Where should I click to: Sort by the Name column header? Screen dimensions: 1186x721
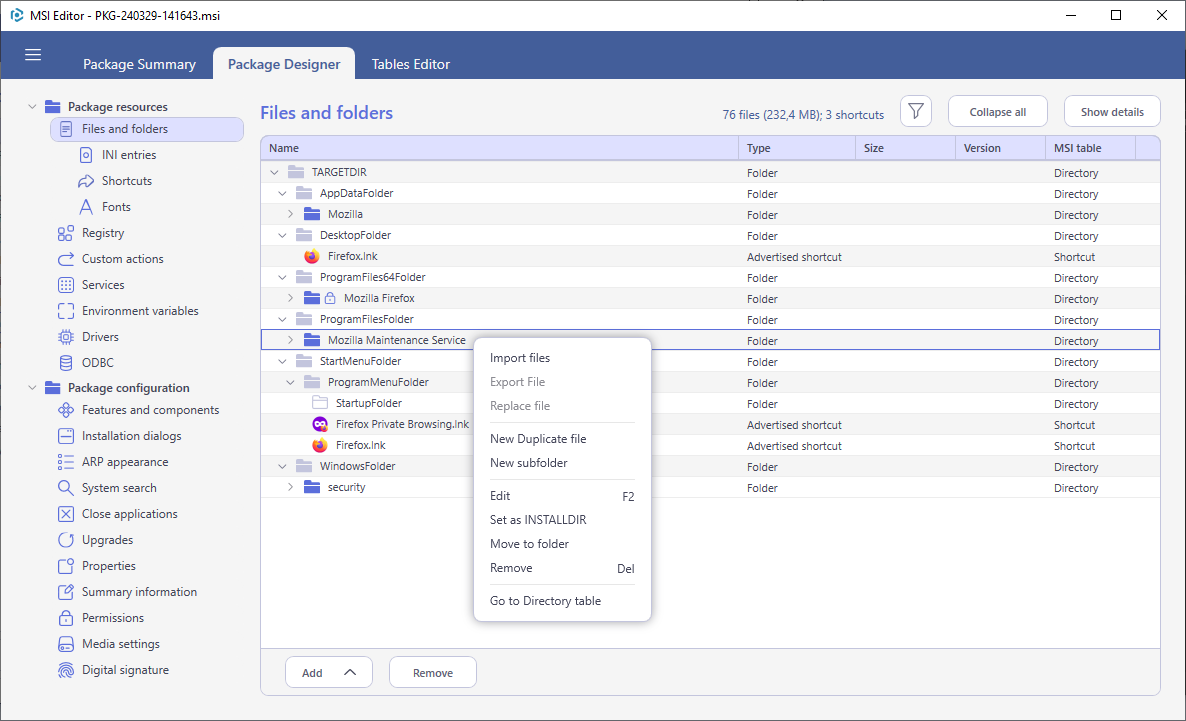tap(499, 148)
